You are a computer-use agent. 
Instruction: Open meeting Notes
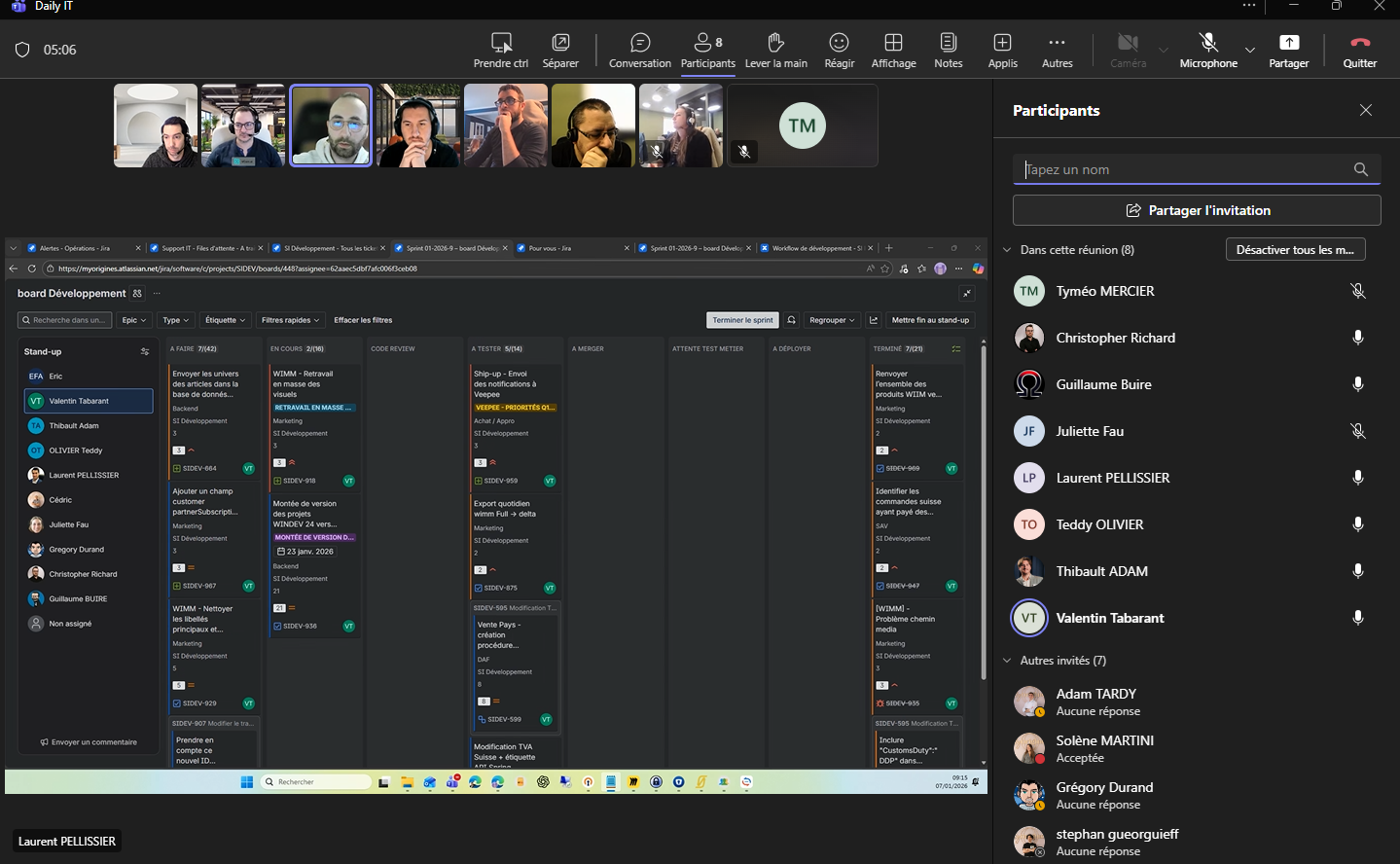coord(948,51)
